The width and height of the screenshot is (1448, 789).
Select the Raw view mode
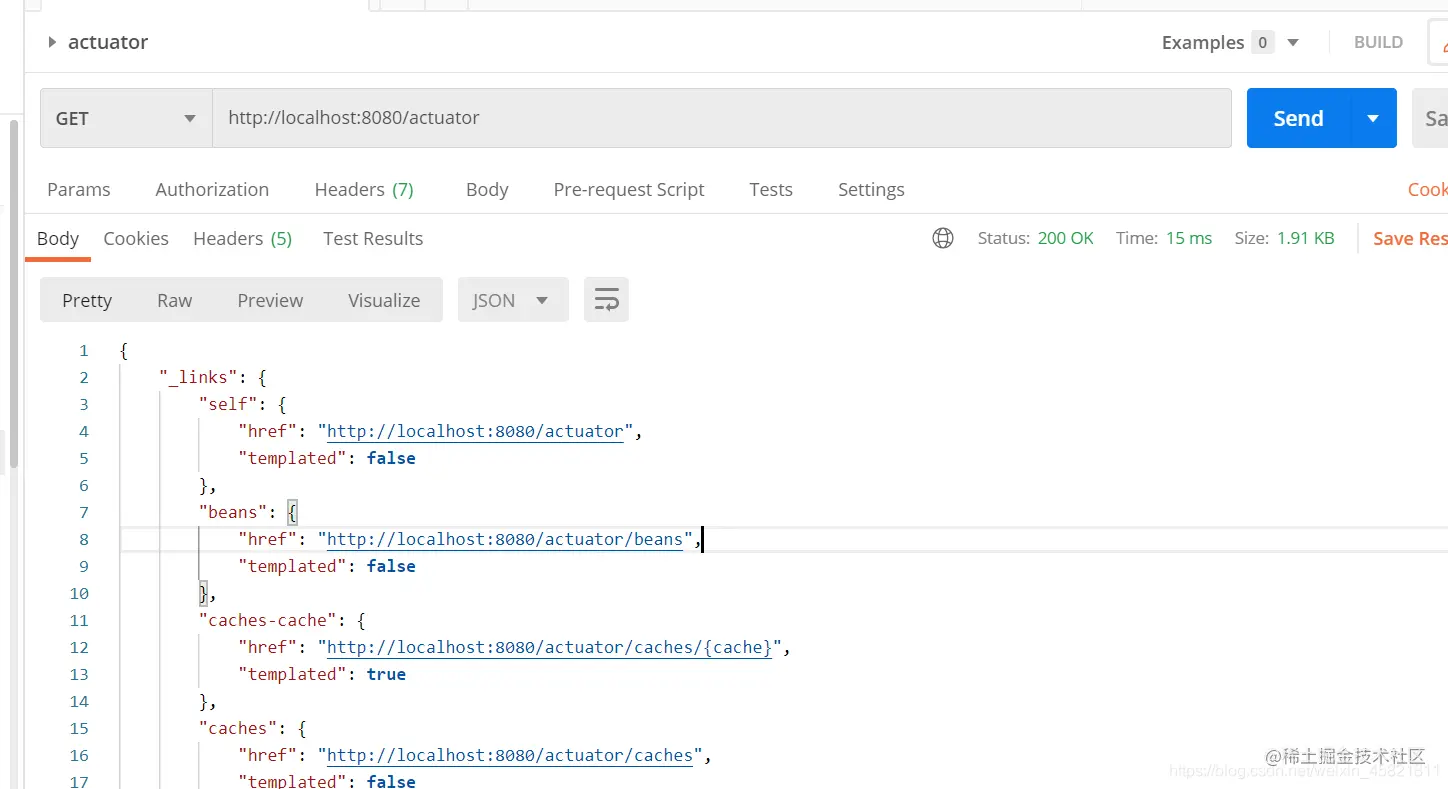click(x=175, y=300)
